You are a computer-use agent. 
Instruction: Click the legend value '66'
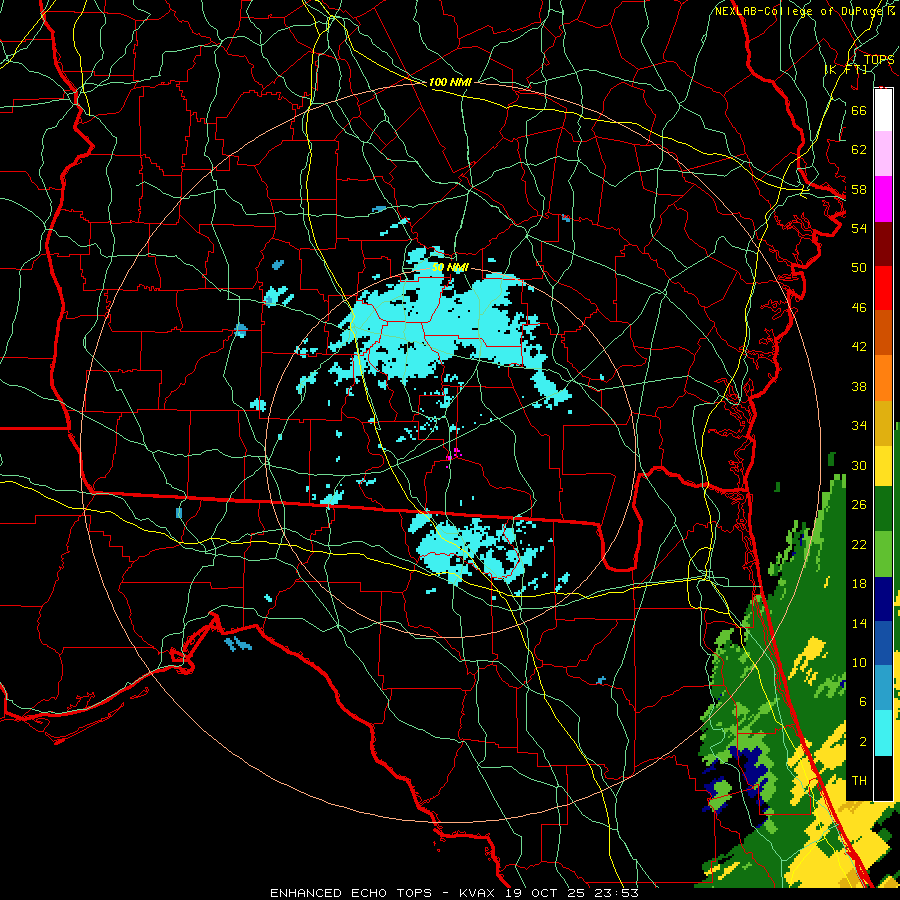coord(859,110)
